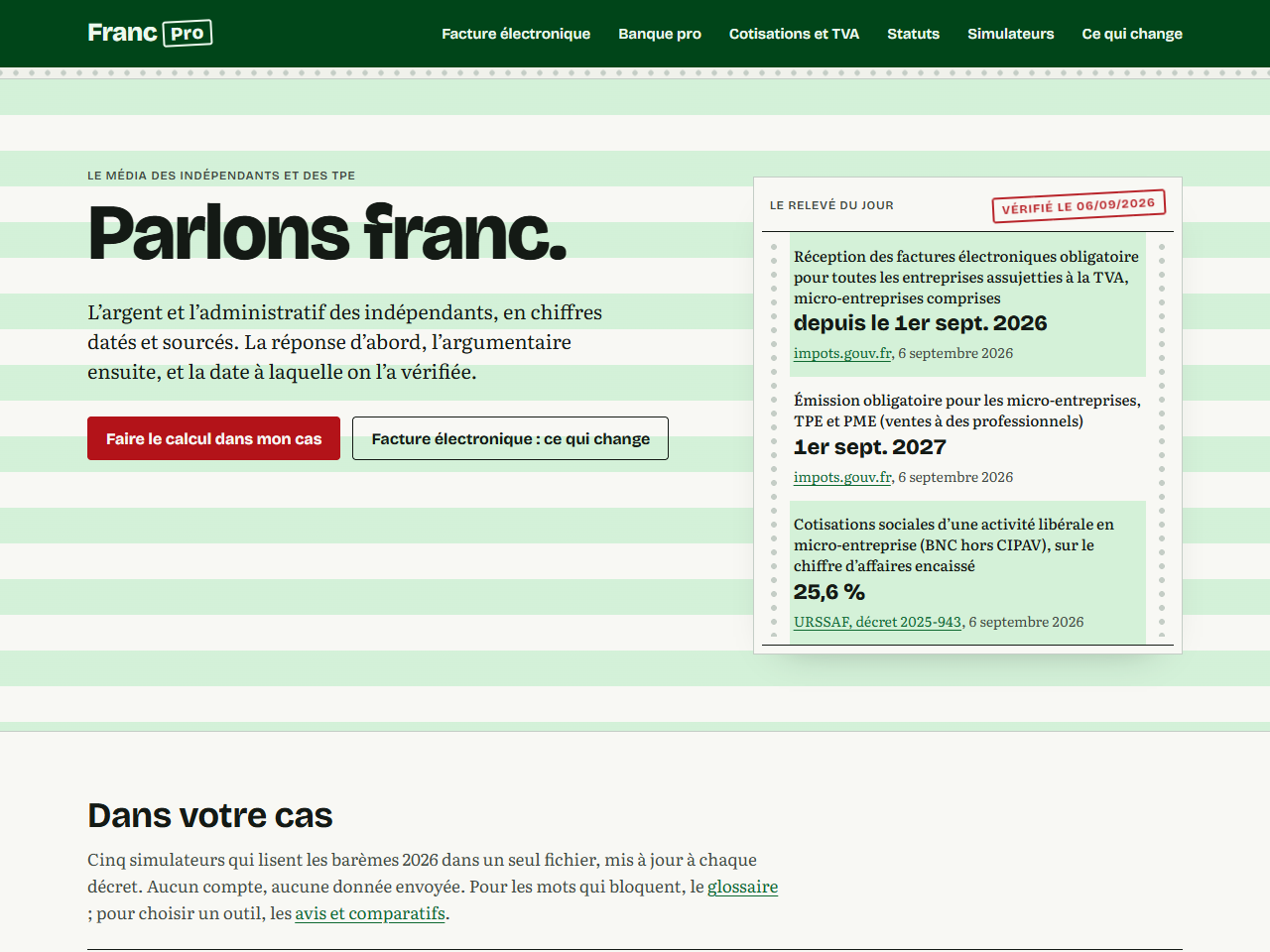Click the Parlons franc. headline

pos(327,233)
